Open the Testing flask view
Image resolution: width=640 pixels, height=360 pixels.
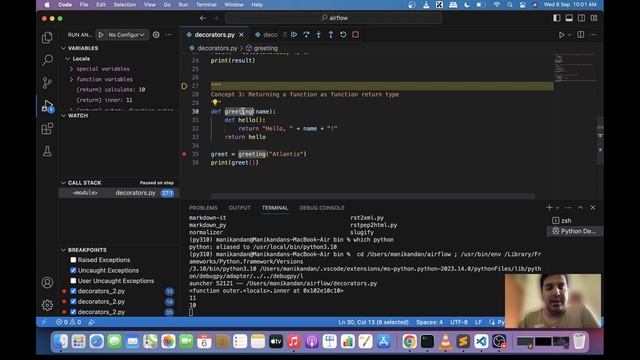(47, 151)
